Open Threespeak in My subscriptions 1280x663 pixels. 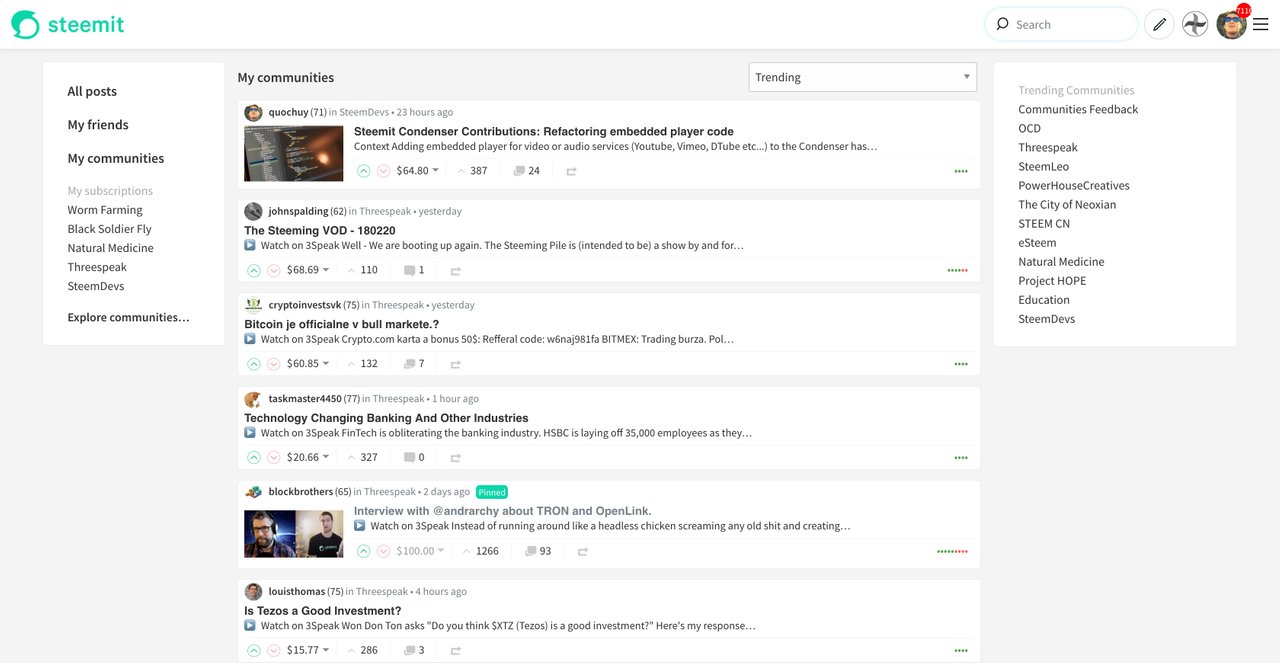pos(97,267)
